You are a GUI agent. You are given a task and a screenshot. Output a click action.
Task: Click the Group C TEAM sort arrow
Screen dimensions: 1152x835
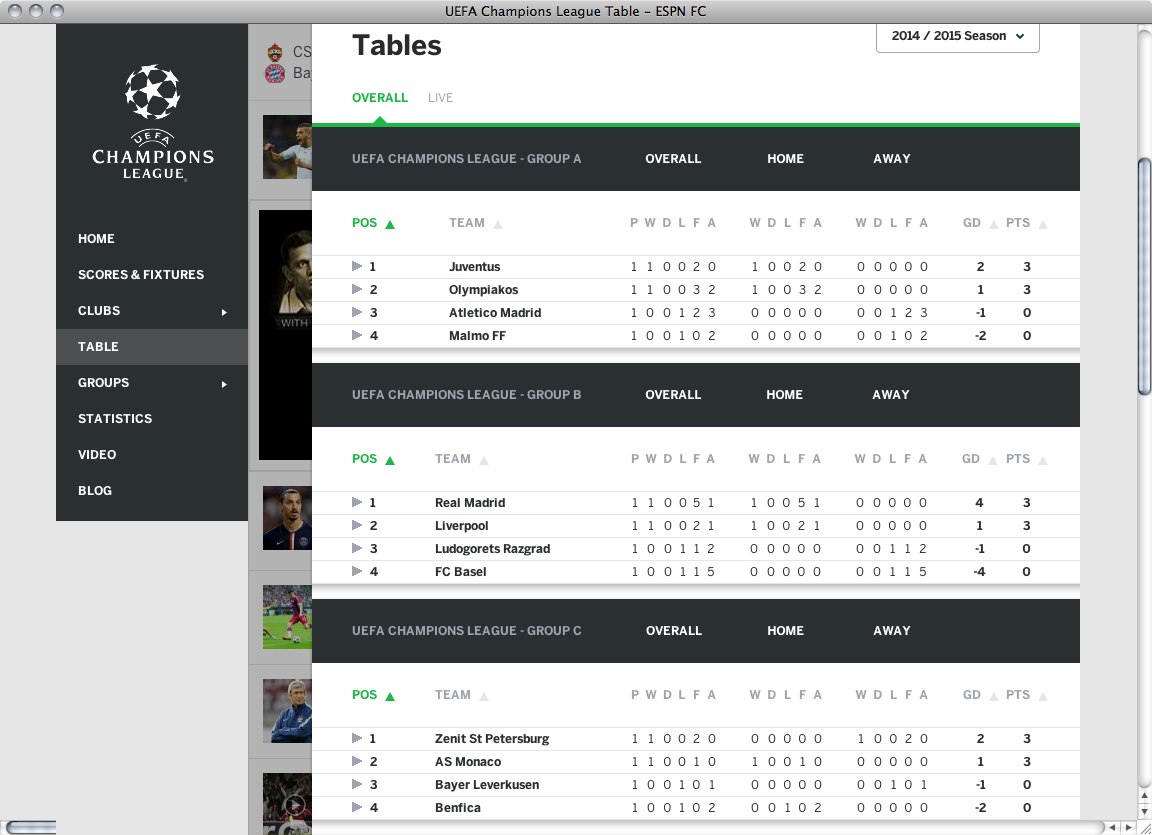(484, 696)
